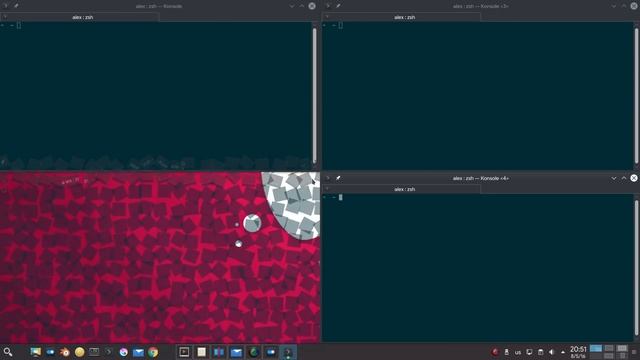Image resolution: width=640 pixels, height=360 pixels.
Task: Click the 'us' keyboard layout indicator
Action: (518, 352)
